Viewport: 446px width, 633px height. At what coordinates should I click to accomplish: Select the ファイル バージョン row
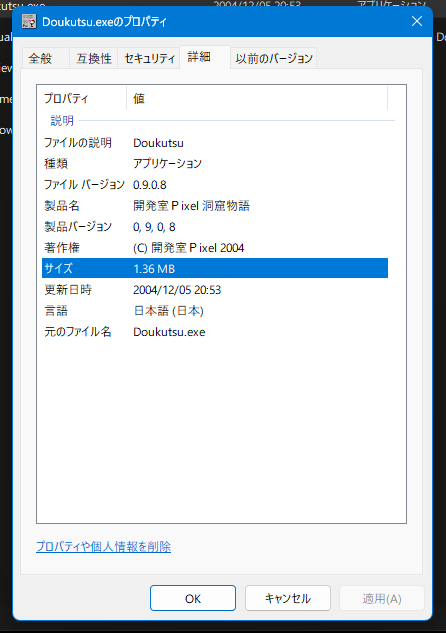(215, 184)
